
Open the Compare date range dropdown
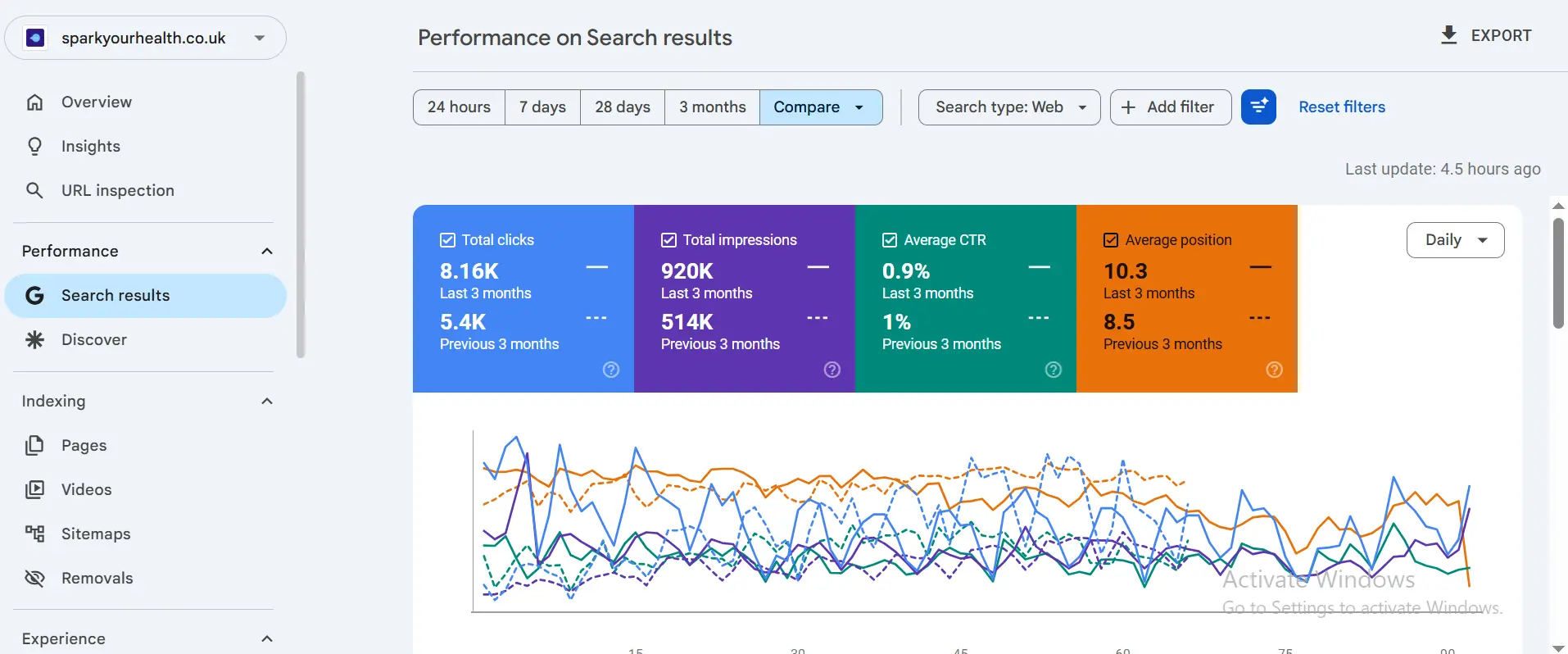tap(821, 107)
